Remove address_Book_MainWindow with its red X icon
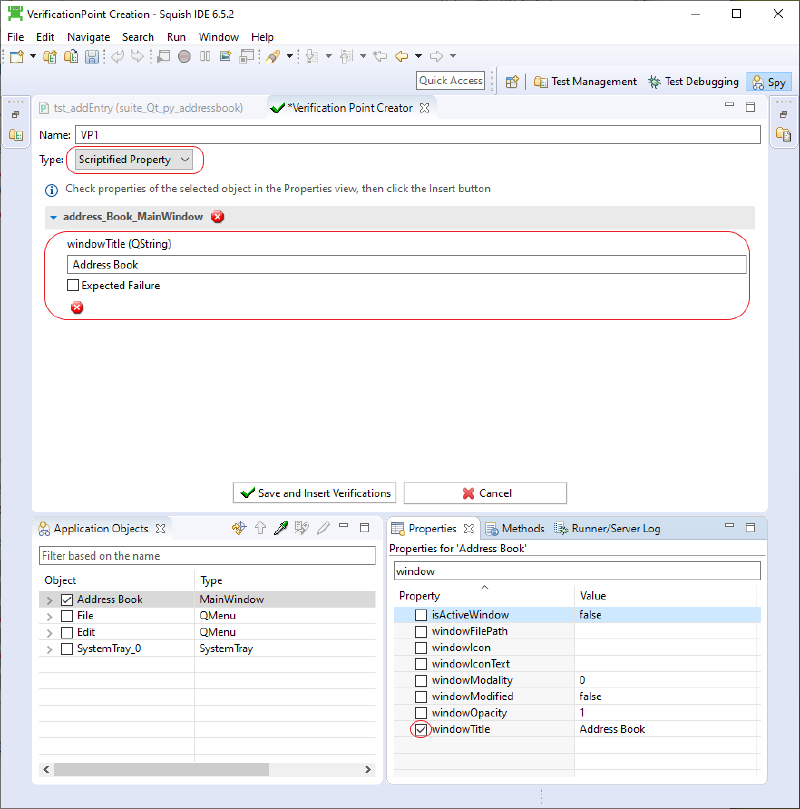800x809 pixels. click(218, 217)
